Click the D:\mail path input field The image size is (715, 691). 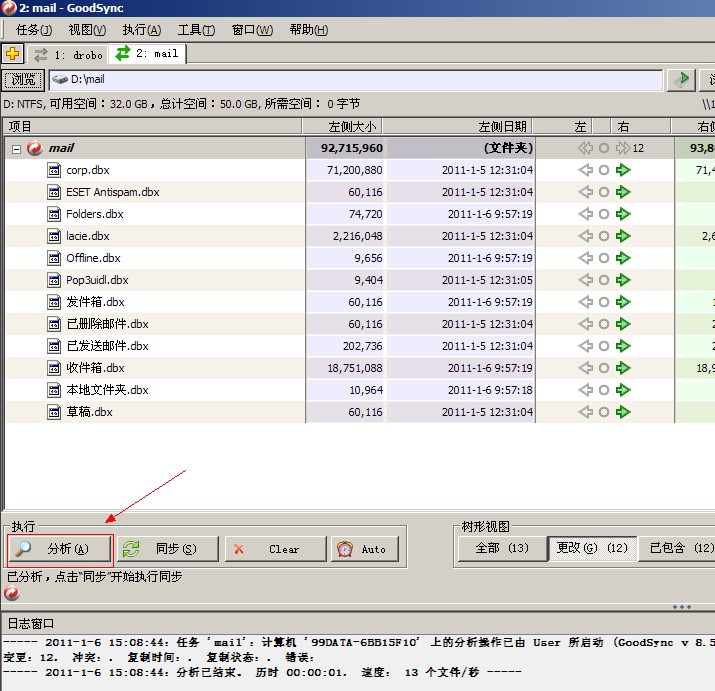click(360, 79)
